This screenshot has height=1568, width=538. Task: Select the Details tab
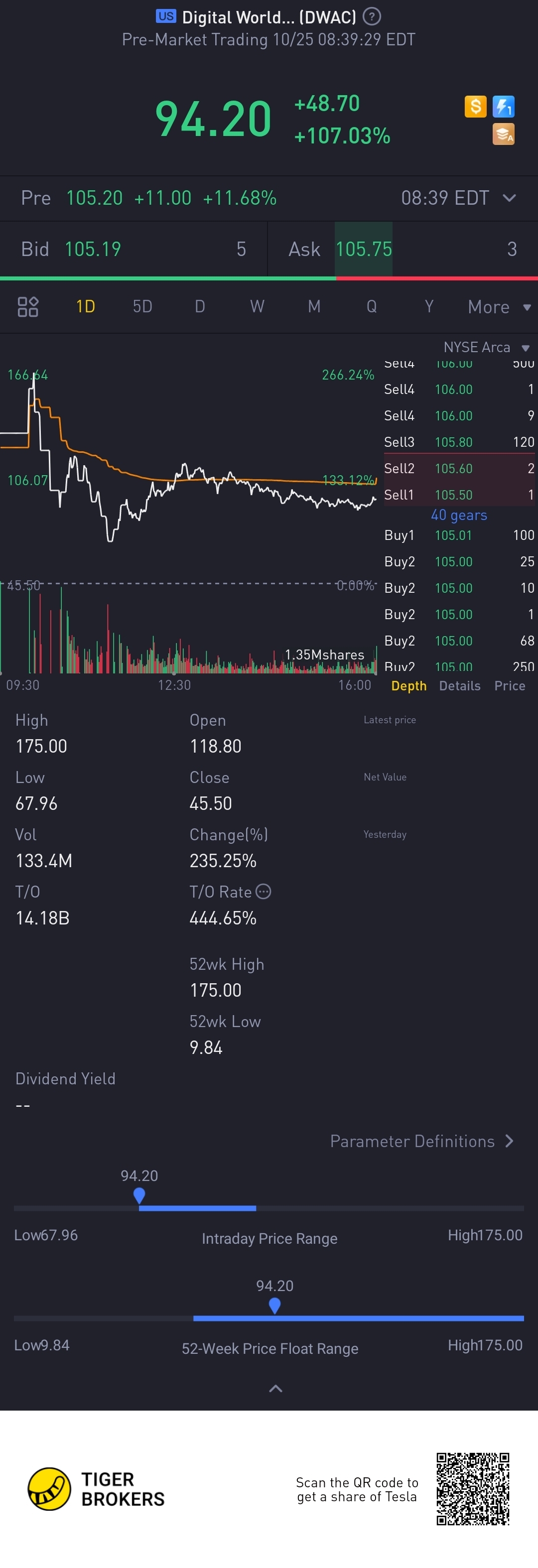(459, 686)
